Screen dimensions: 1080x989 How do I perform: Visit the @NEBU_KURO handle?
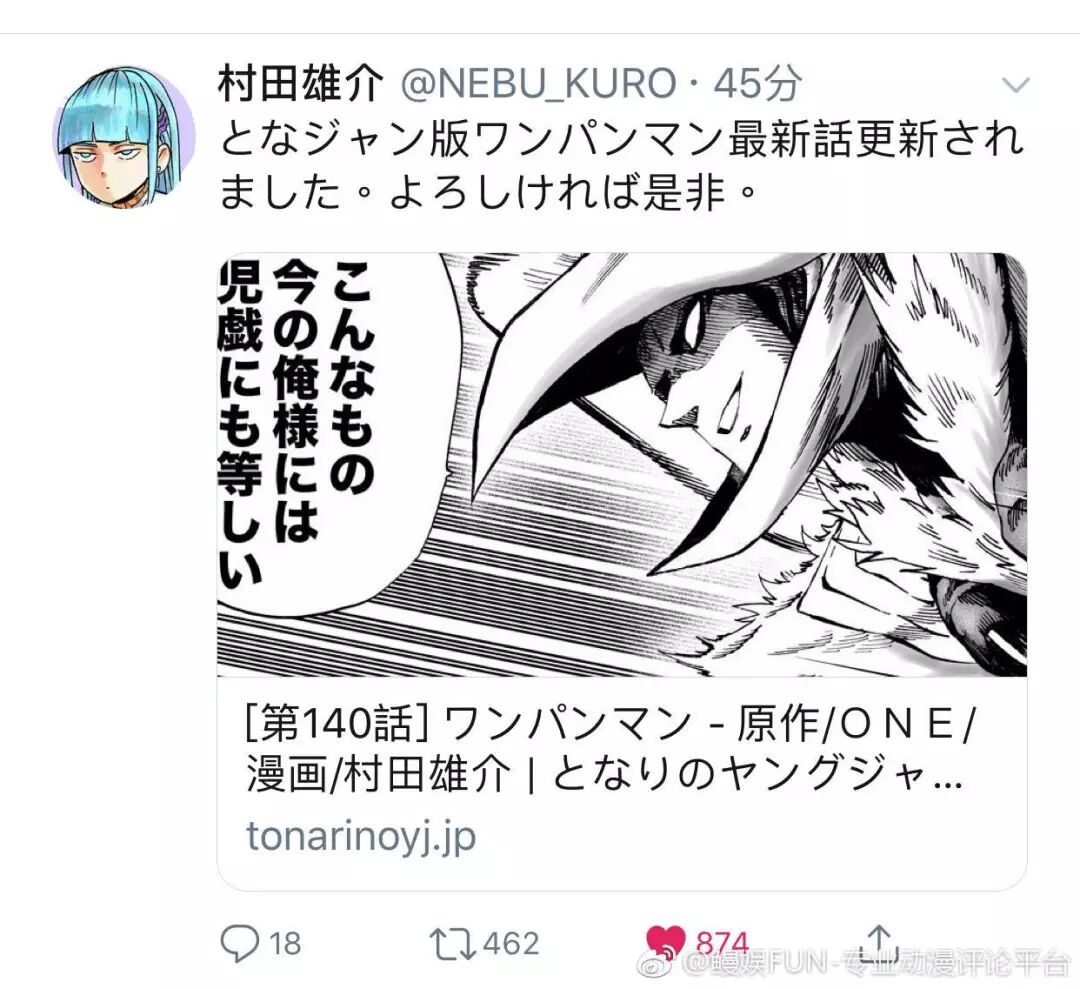538,83
